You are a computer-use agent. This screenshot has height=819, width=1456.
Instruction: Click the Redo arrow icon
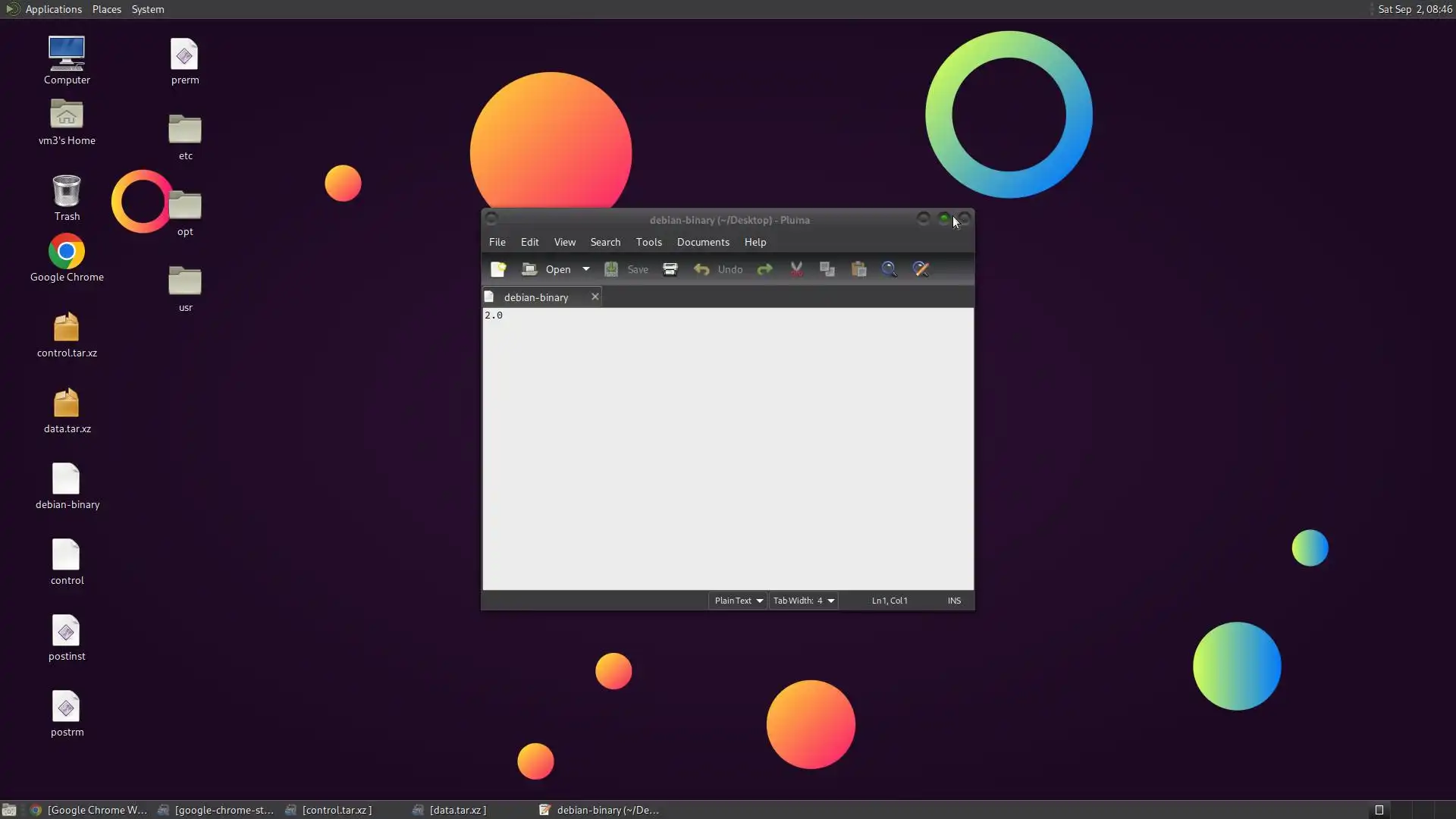click(764, 269)
